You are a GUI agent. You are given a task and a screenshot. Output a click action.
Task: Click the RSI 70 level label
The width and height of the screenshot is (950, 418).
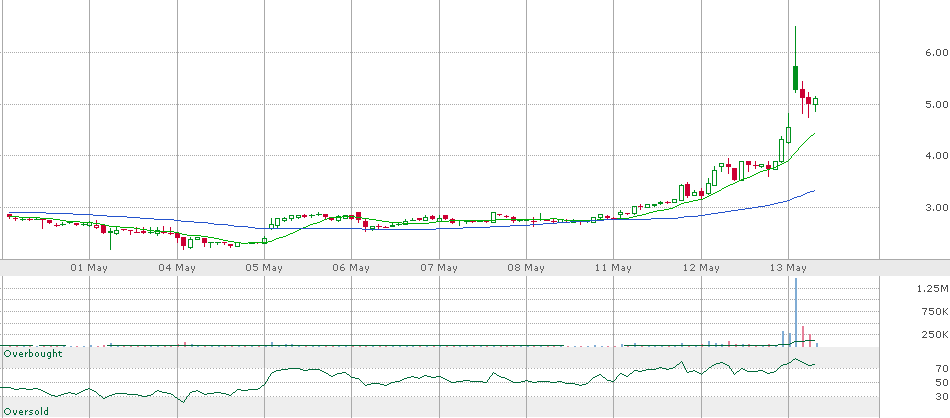941,368
